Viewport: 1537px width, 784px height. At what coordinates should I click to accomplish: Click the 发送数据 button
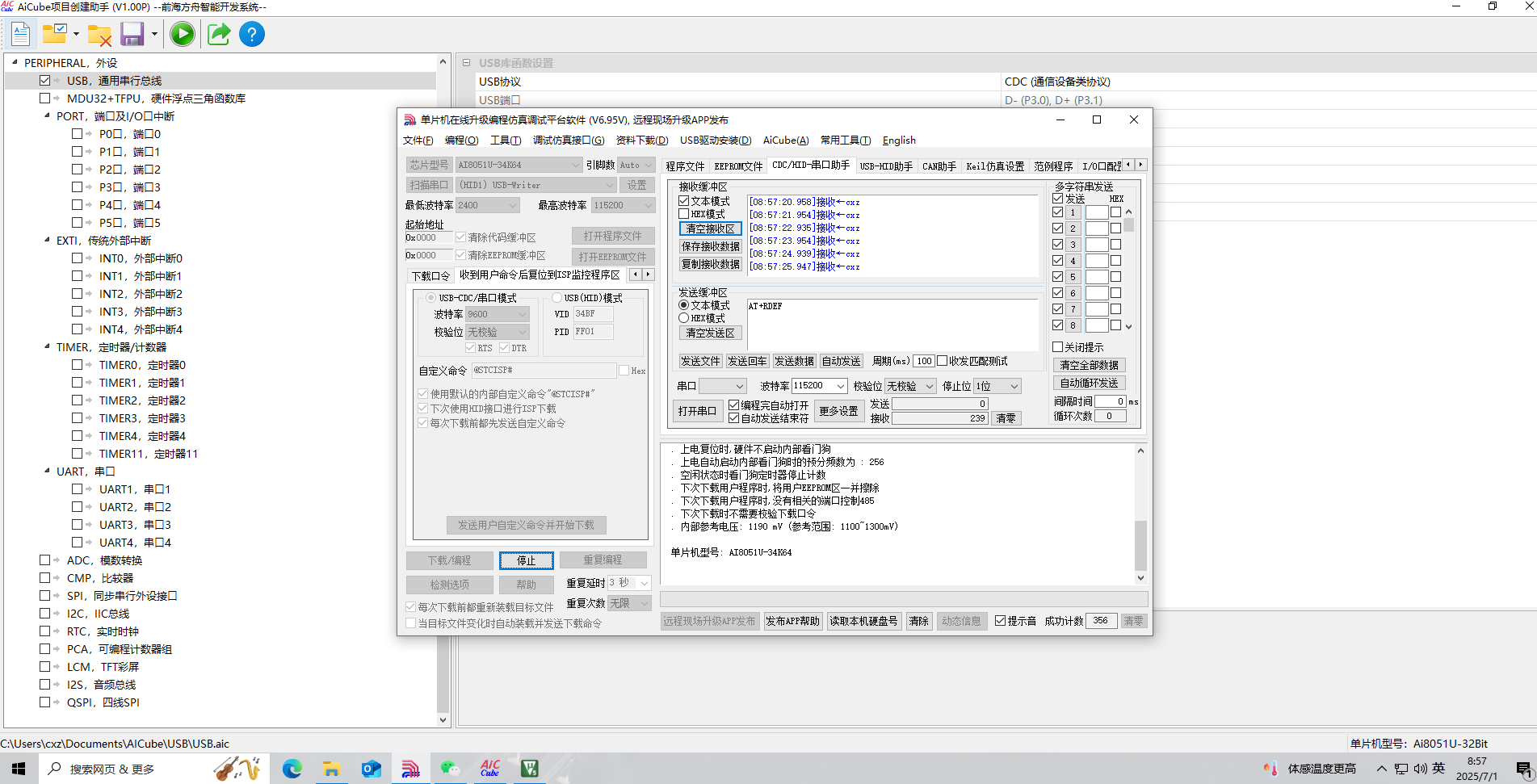(x=794, y=361)
